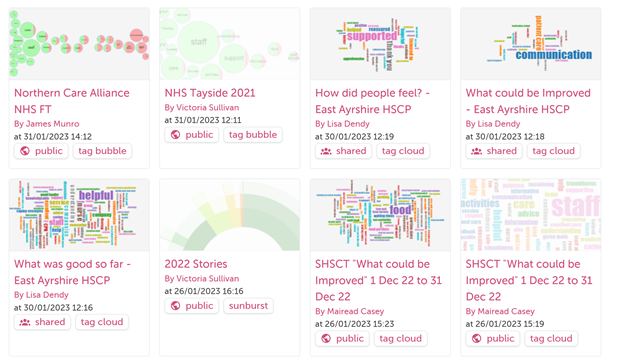Screen dimensions: 620x362
Task: Open NHS Tayside 2021 title link
Action: (x=210, y=93)
